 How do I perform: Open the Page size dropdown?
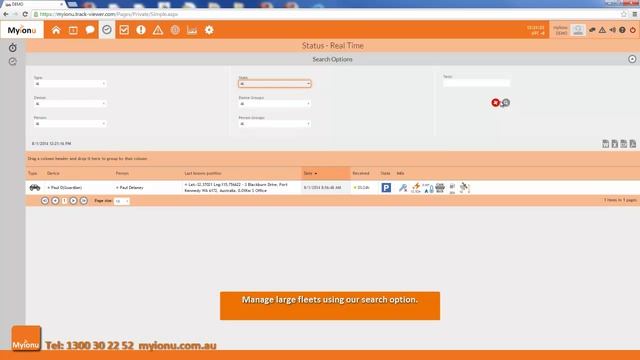click(122, 201)
